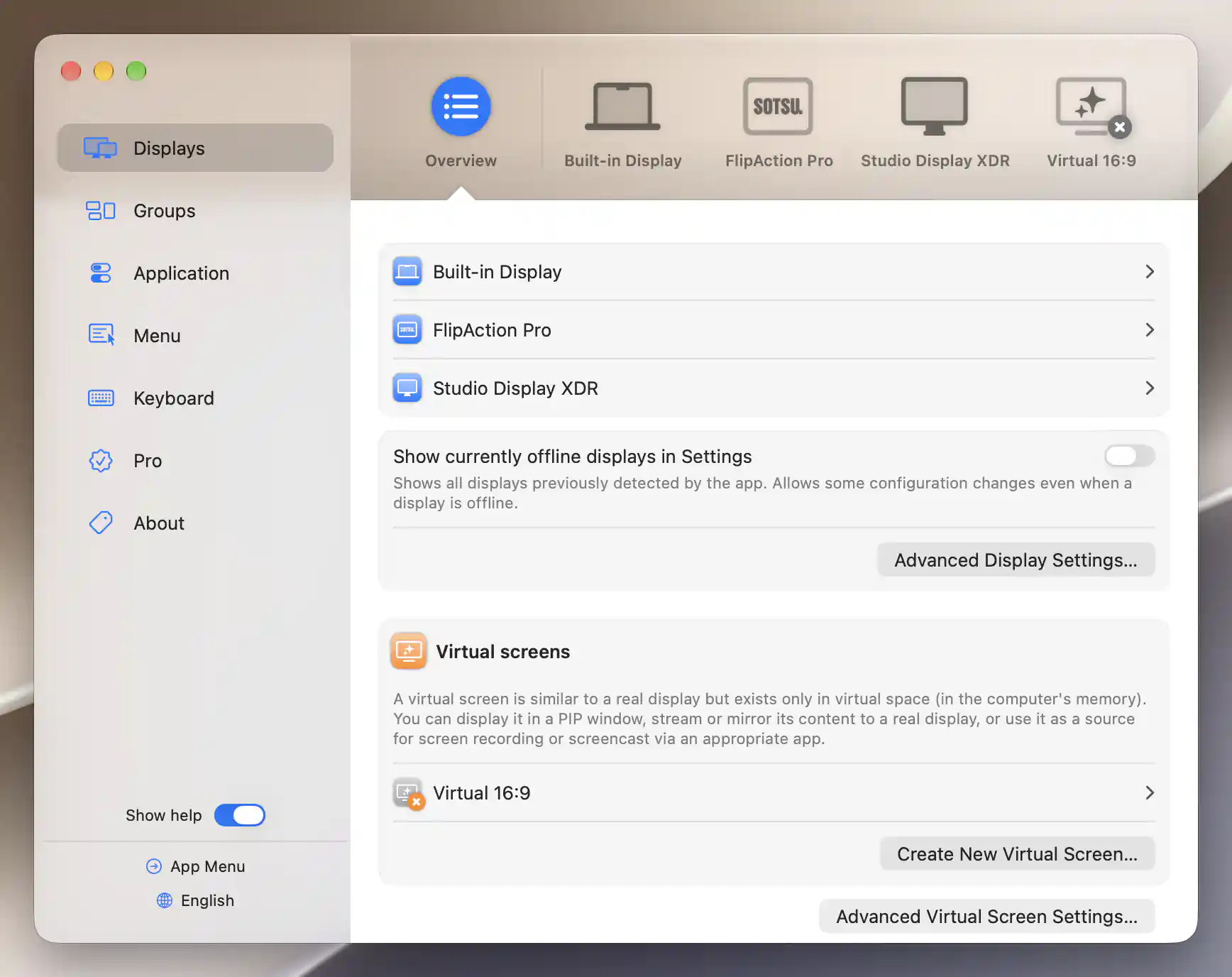
Task: Select the Studio Display XDR monitor icon
Action: click(x=934, y=107)
